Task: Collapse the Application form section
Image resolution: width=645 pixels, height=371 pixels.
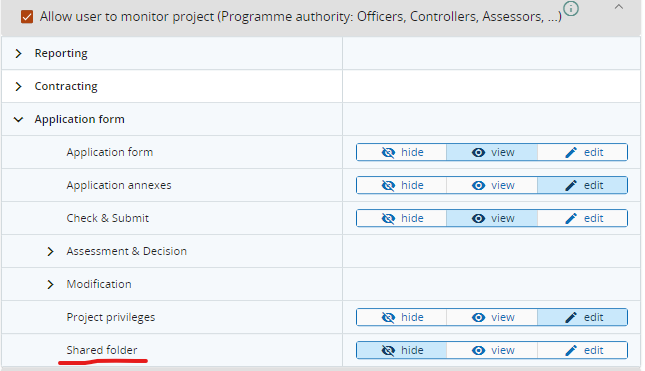Action: click(x=18, y=119)
